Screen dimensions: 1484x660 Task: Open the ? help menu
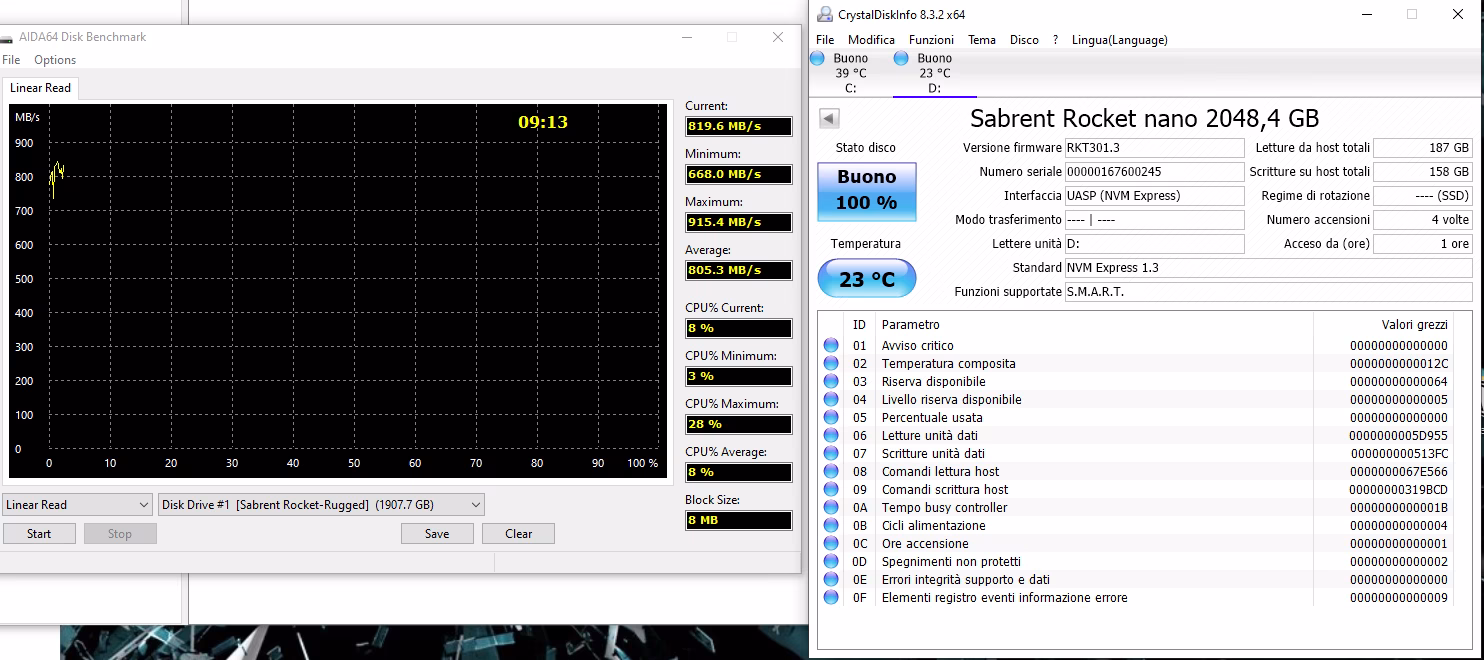click(1055, 40)
